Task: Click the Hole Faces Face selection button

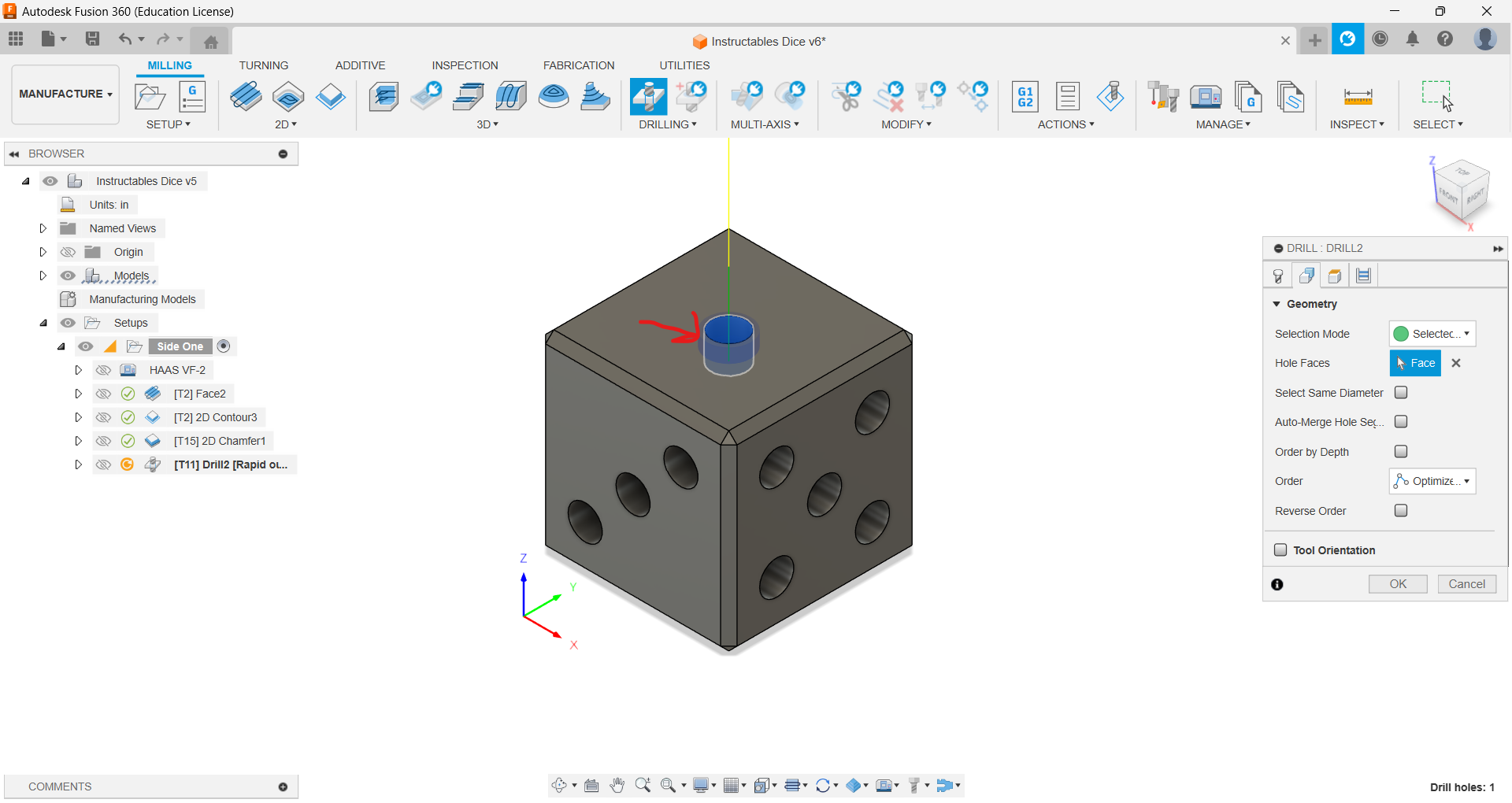Action: (1415, 363)
